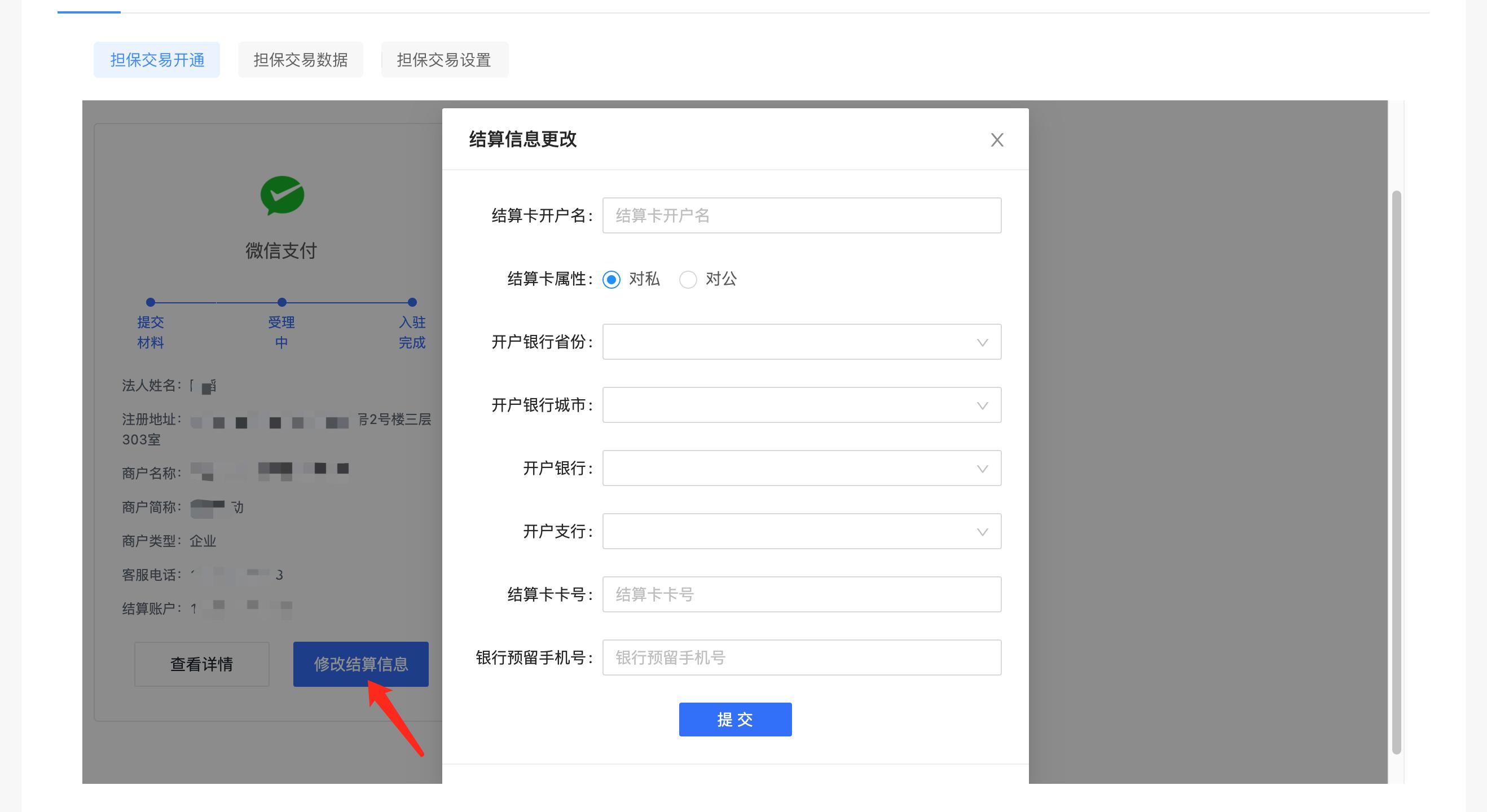
Task: Open the 开户银行省份 dropdown
Action: pos(802,342)
